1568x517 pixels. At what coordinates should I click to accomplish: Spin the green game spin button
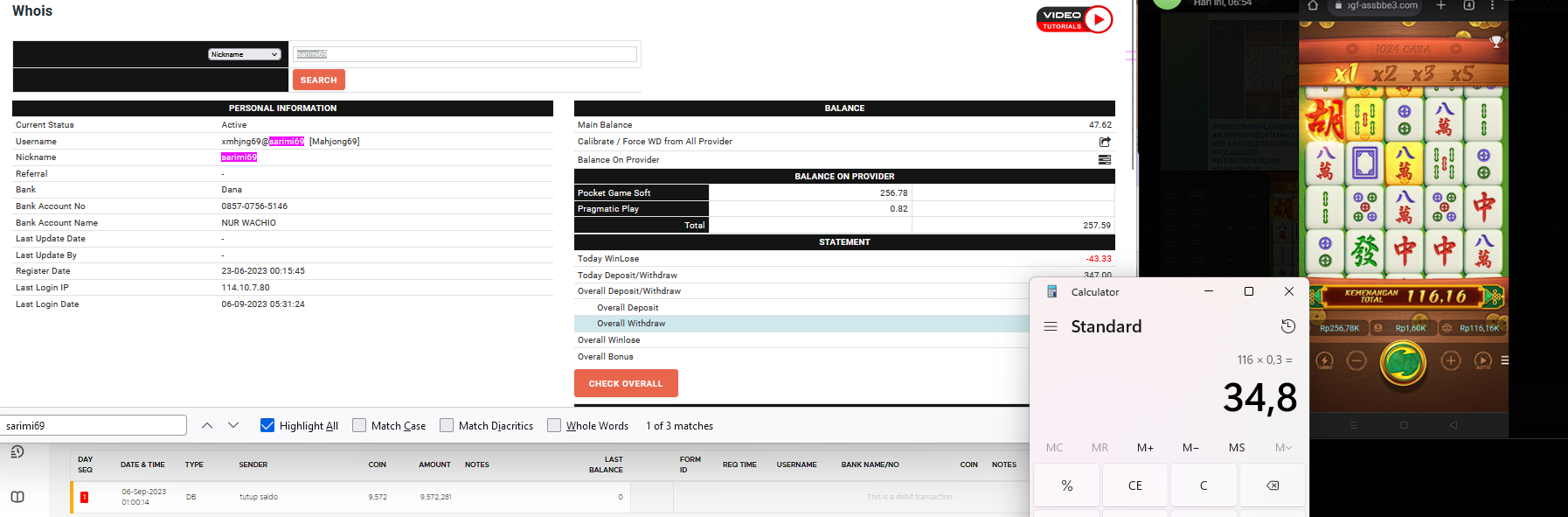(x=1403, y=362)
